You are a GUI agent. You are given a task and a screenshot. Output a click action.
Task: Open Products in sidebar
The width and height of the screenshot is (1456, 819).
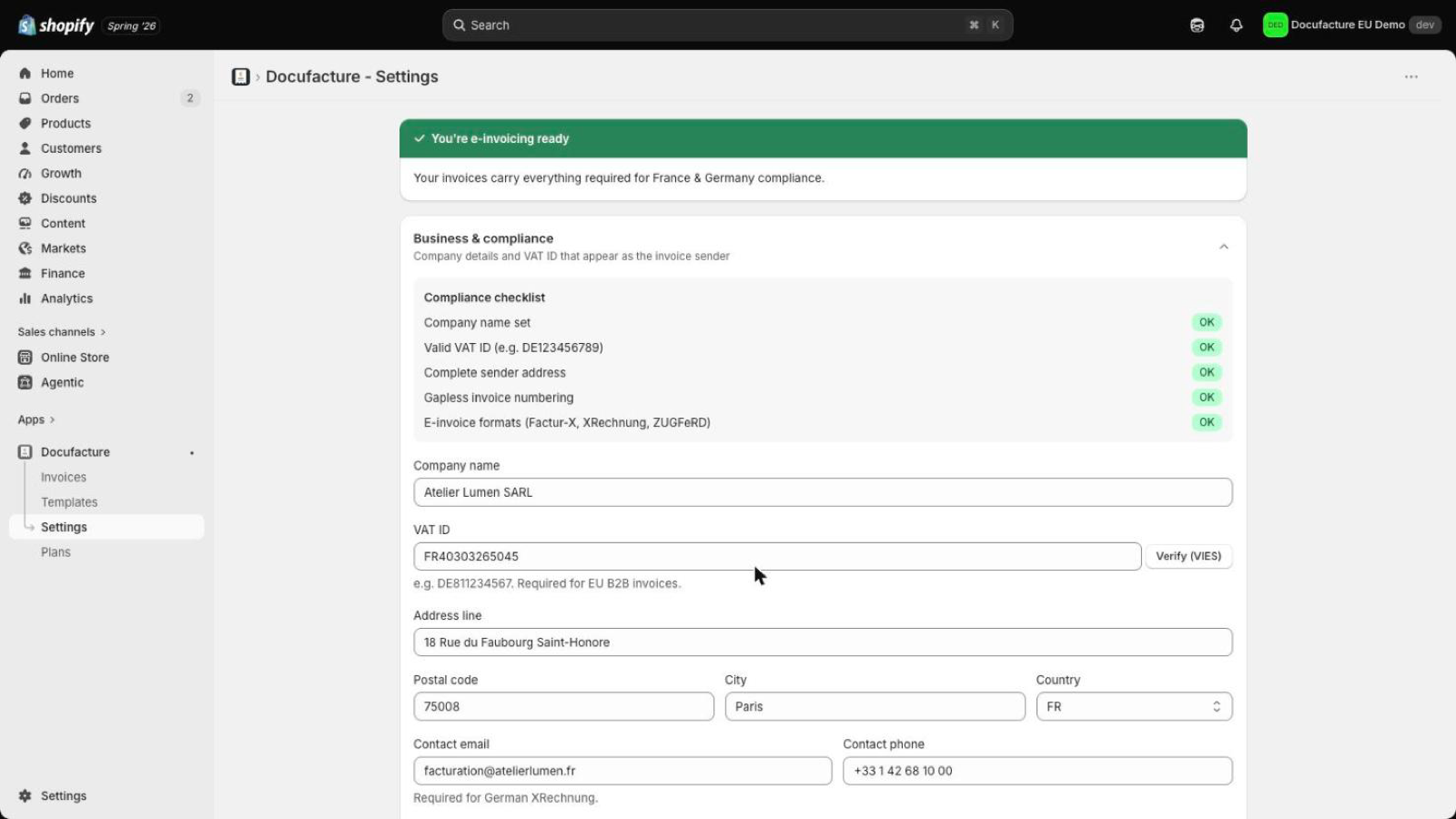(66, 124)
